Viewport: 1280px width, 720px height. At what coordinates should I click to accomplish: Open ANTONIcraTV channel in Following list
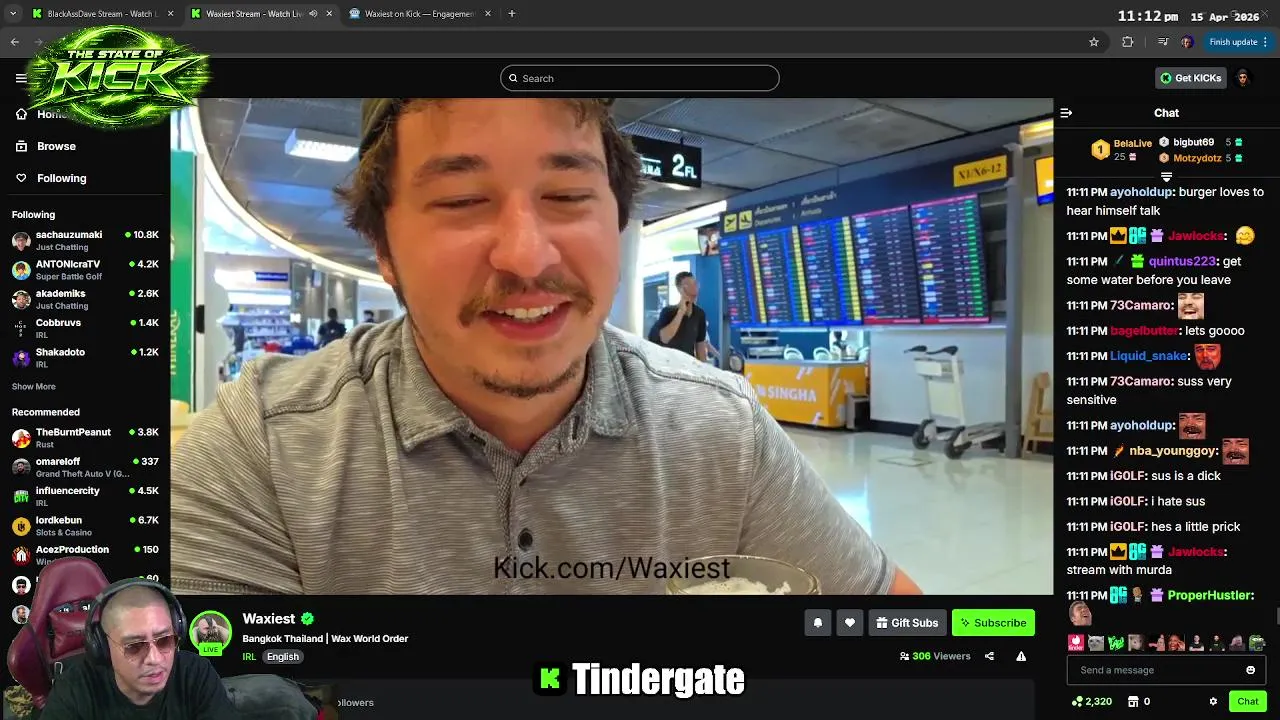86,270
